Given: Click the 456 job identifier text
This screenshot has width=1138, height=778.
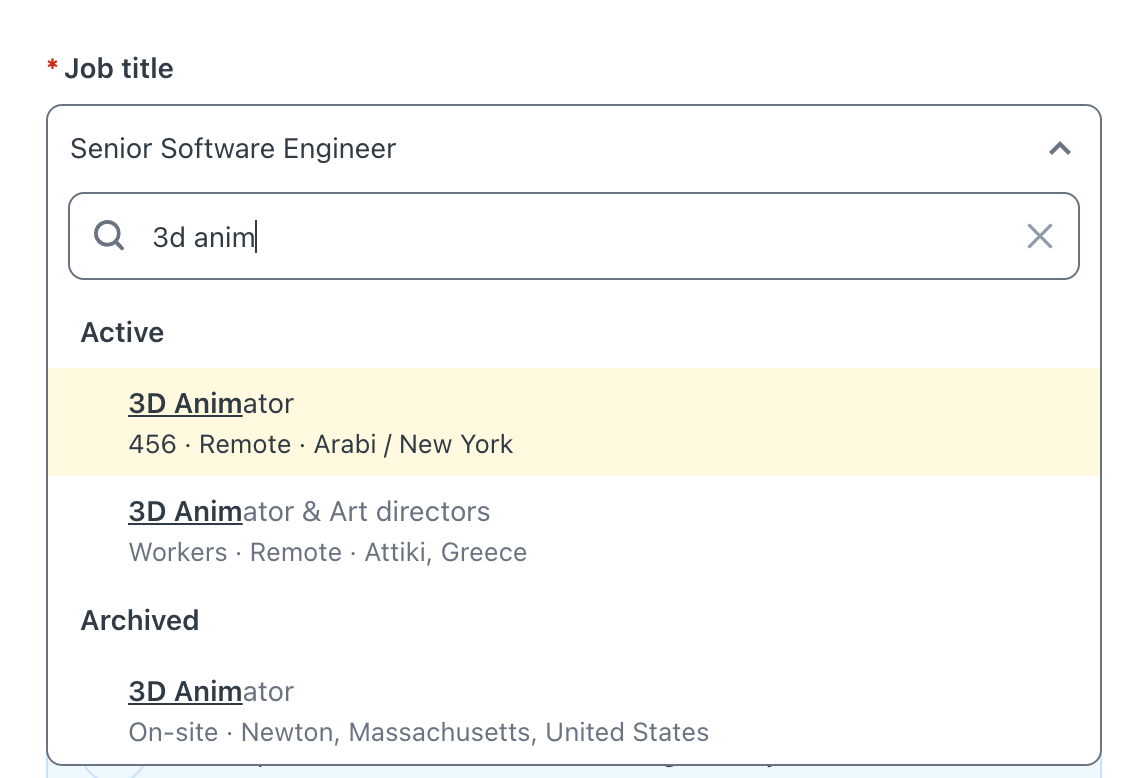Looking at the screenshot, I should click(152, 444).
